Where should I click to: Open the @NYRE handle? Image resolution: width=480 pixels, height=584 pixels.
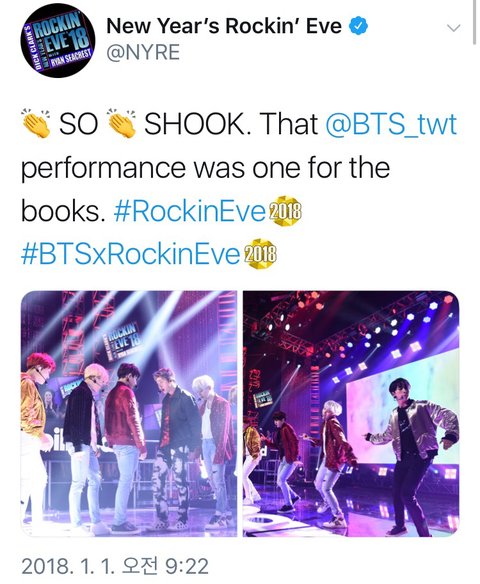[x=143, y=53]
